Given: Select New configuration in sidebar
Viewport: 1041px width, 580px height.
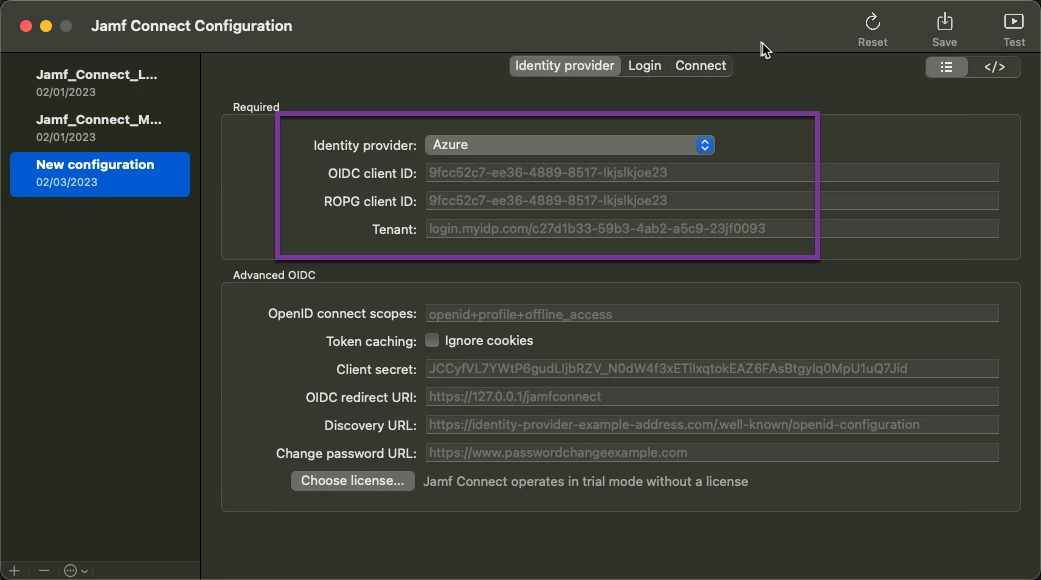Looking at the screenshot, I should pos(100,174).
